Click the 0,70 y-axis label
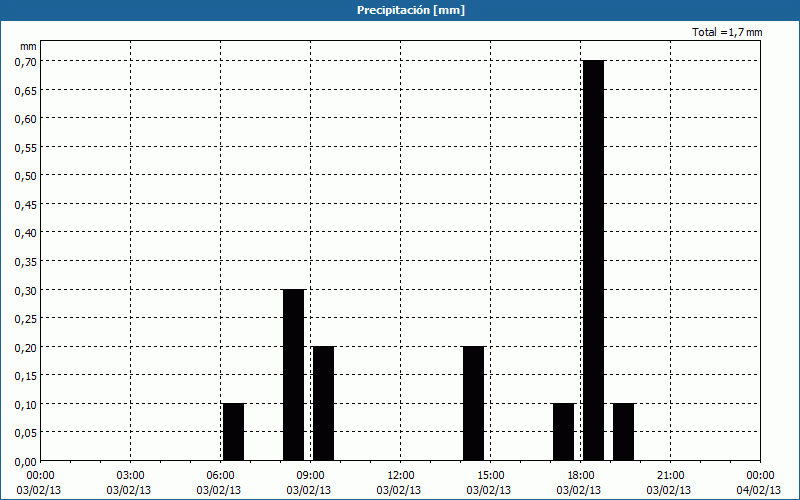Screen dimensions: 800x500 pyautogui.click(x=26, y=62)
